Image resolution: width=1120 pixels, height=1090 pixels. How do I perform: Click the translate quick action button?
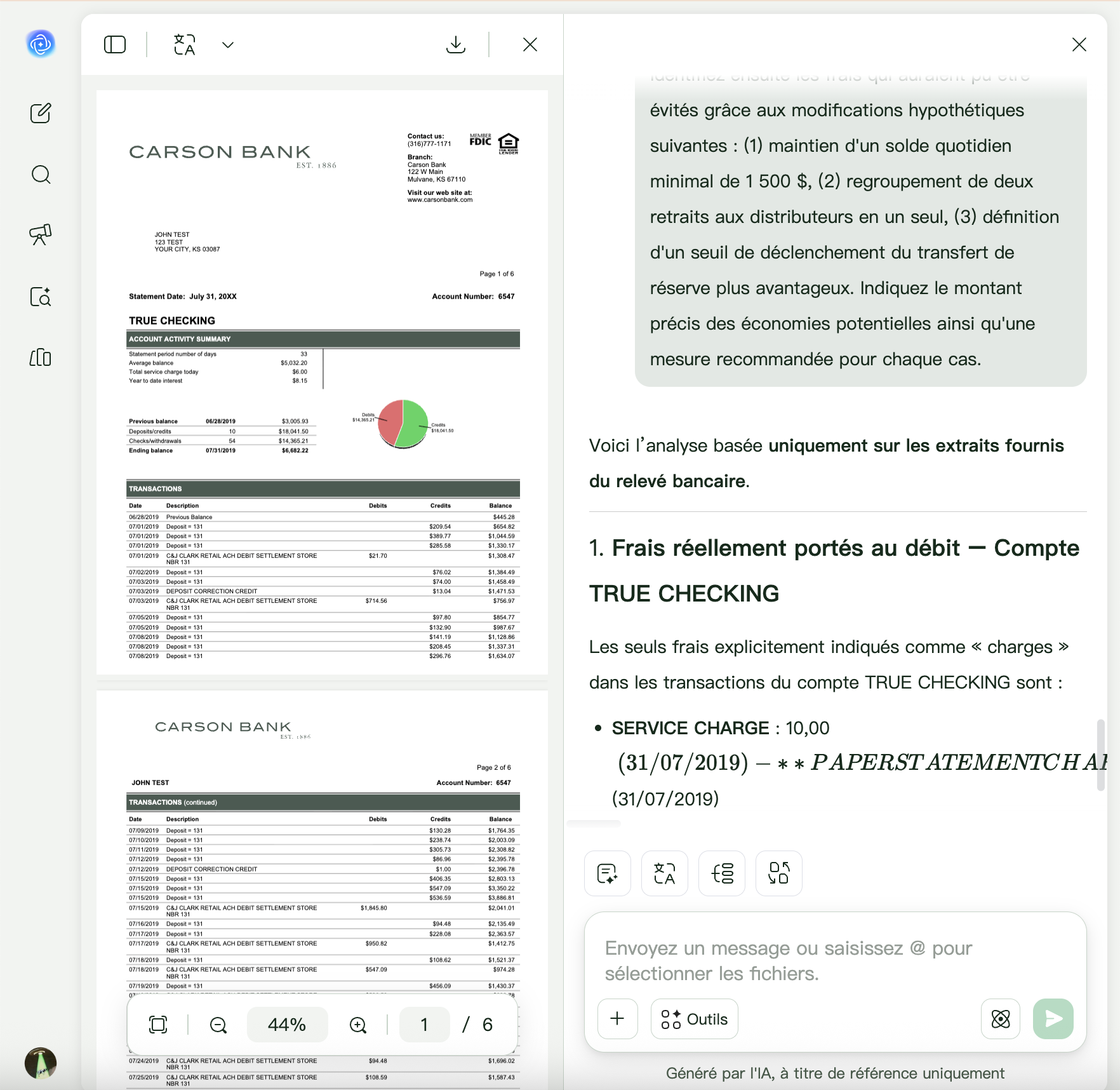click(x=665, y=873)
